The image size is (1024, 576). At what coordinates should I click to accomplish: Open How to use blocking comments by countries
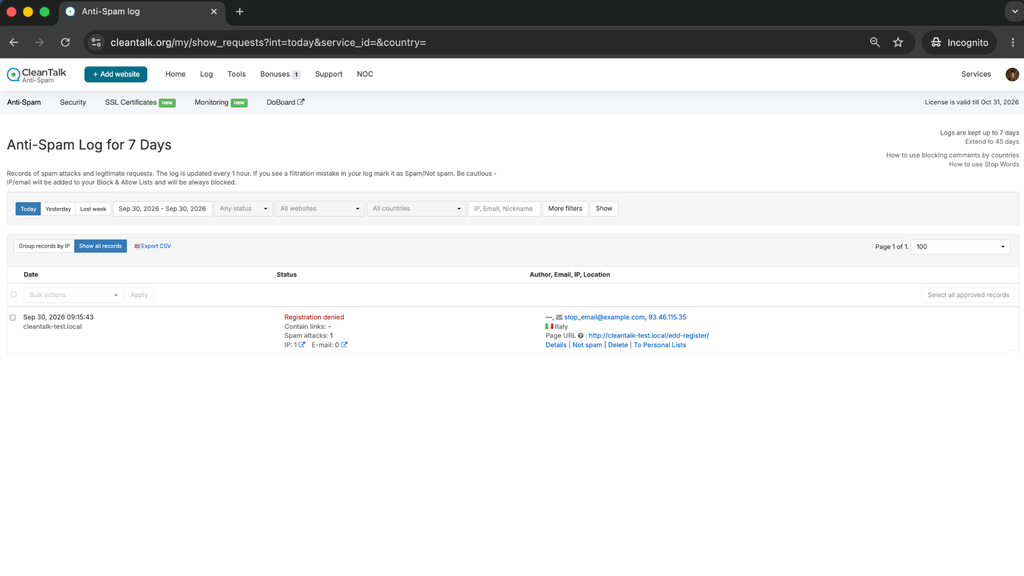pyautogui.click(x=952, y=155)
